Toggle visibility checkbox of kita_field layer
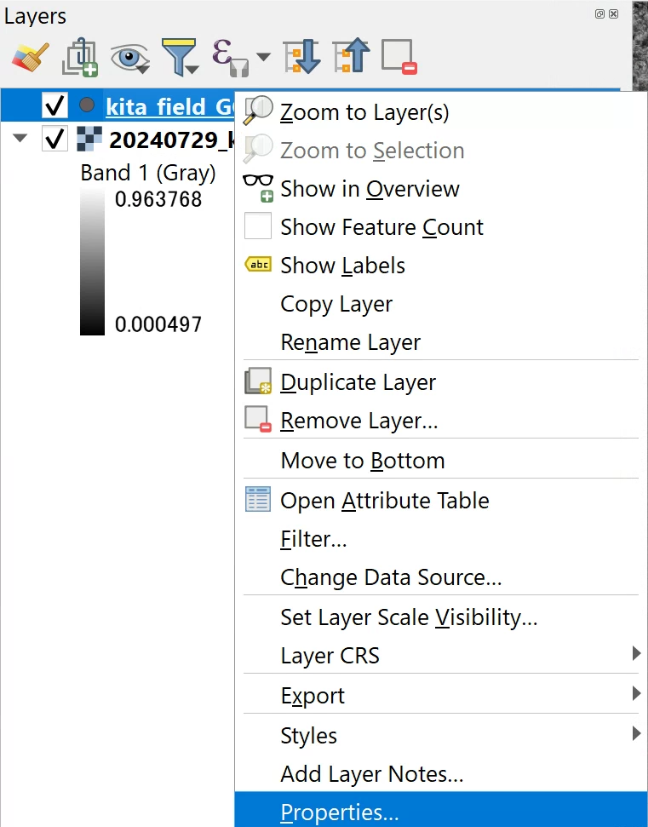This screenshot has height=827, width=648. [54, 105]
